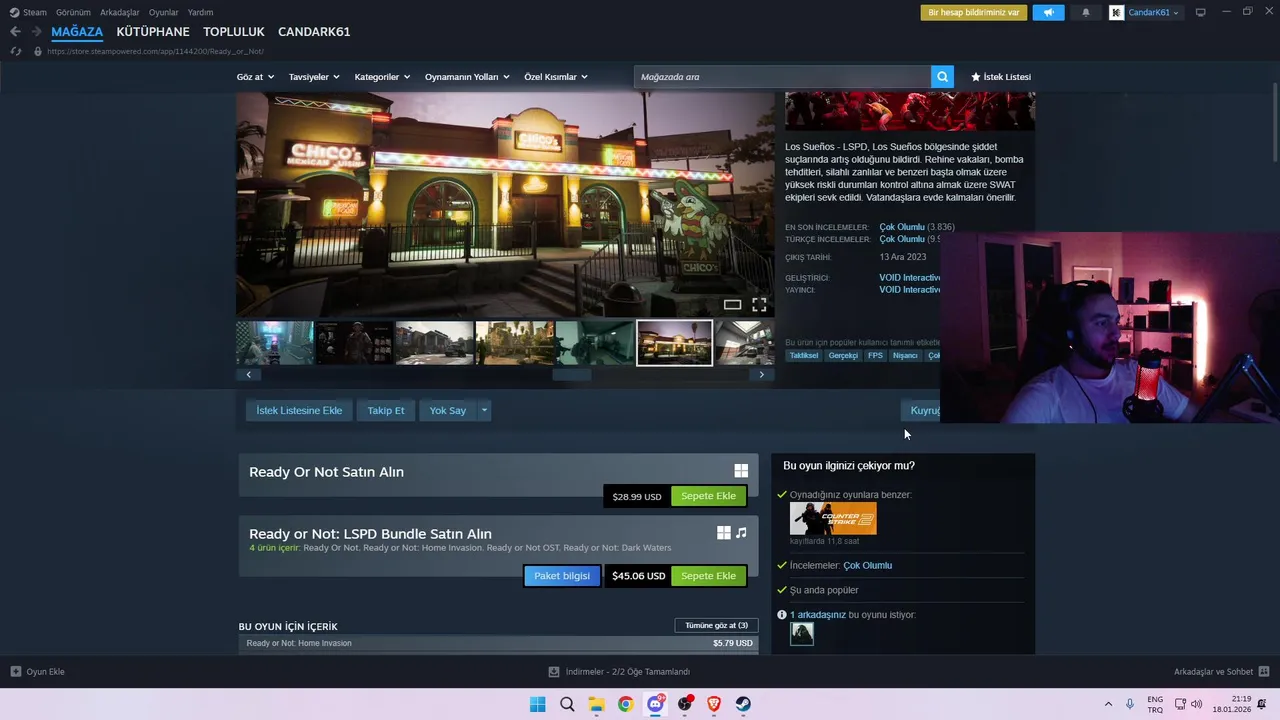The width and height of the screenshot is (1280, 720).
Task: Open İstek Listesi wishlist link
Action: pos(1001,77)
